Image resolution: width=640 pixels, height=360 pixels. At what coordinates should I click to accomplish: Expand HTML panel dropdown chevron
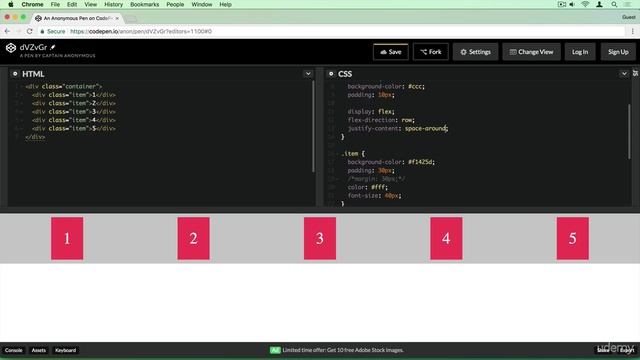[308, 74]
